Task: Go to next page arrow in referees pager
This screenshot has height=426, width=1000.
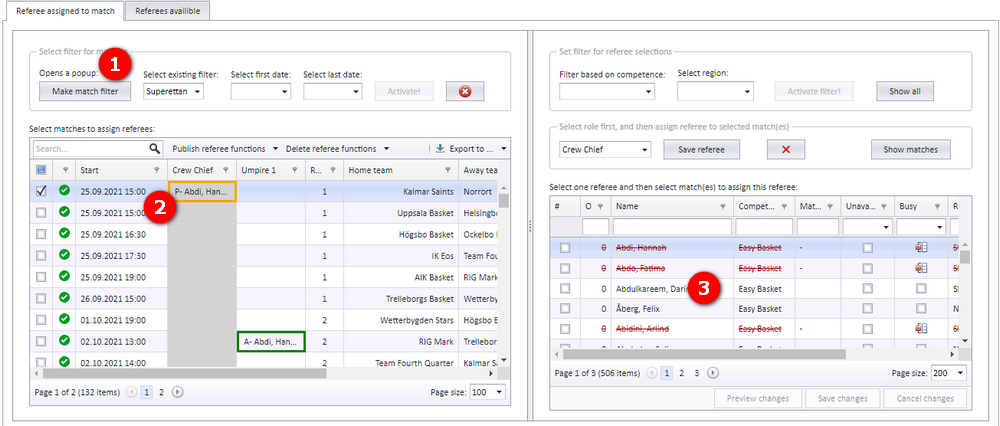Action: (713, 373)
